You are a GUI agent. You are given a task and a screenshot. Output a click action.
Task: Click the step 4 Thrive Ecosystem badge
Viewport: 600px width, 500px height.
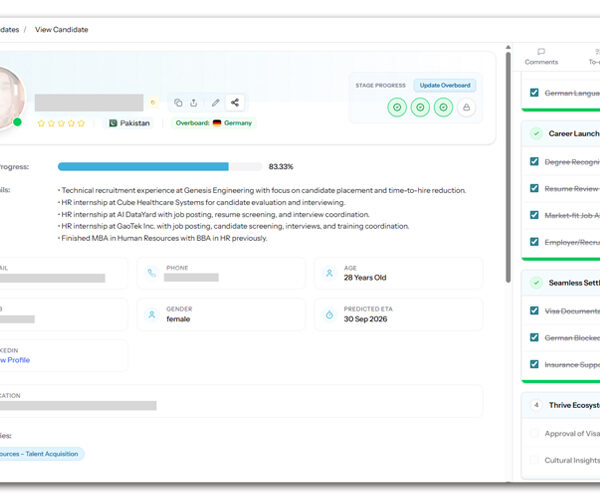click(536, 405)
